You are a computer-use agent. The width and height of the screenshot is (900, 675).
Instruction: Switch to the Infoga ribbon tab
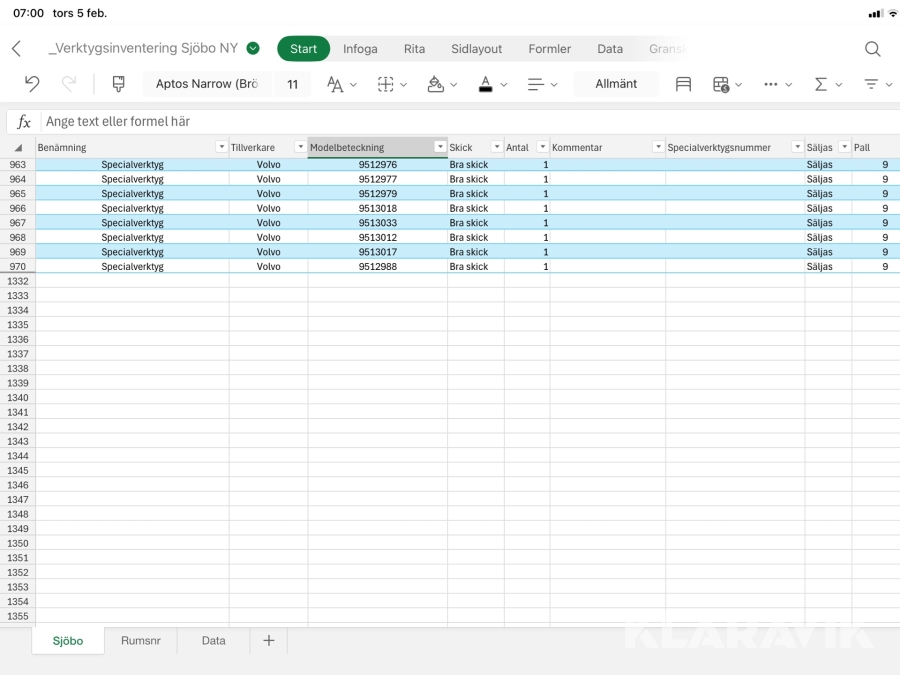(x=360, y=49)
